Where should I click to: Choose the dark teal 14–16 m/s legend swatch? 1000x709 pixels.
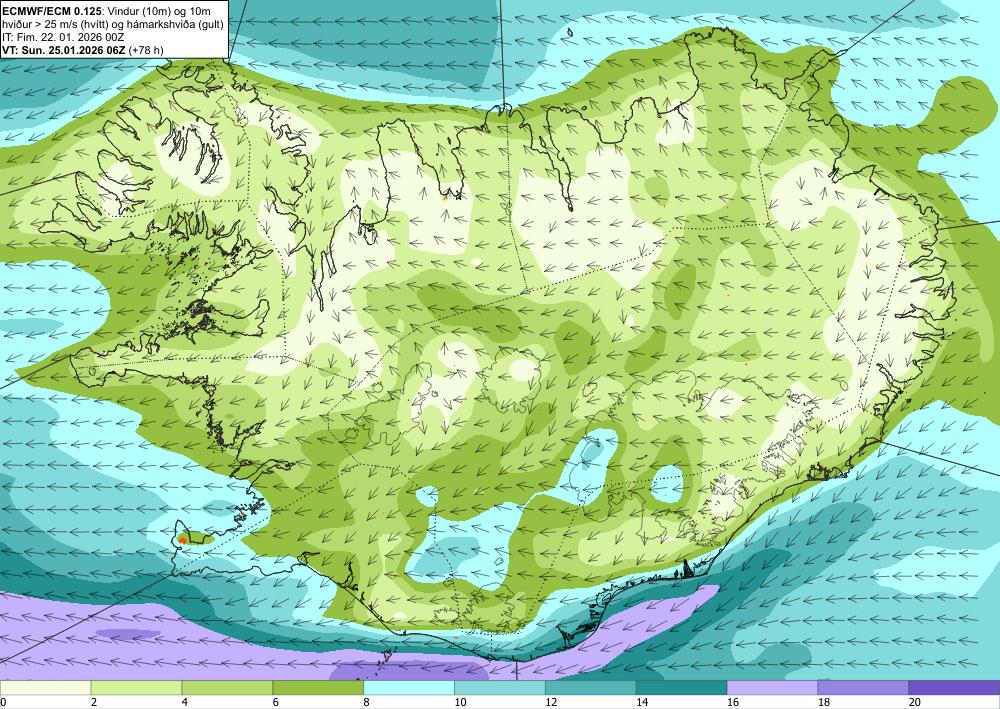coord(681,688)
